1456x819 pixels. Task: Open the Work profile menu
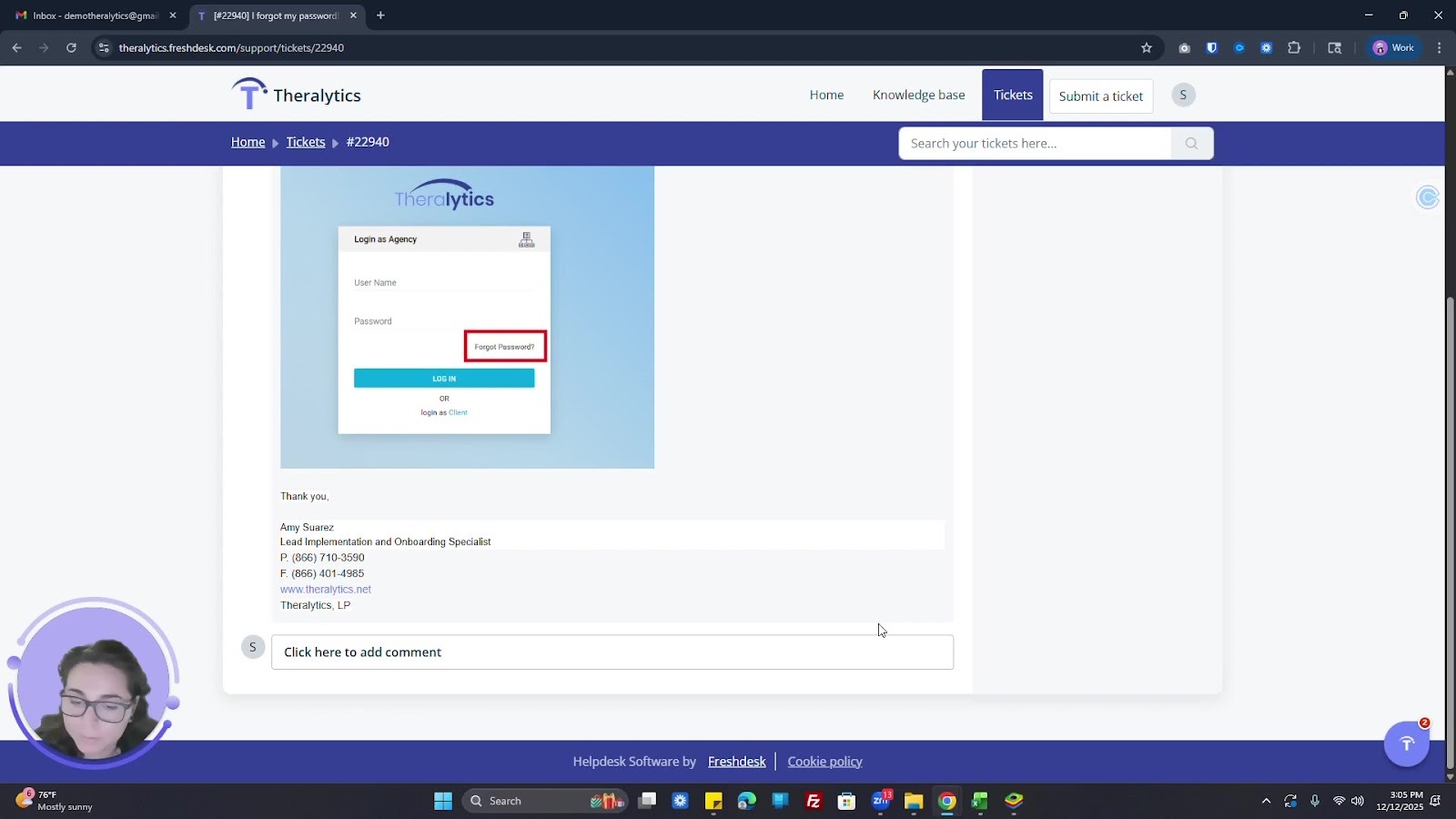[x=1393, y=47]
